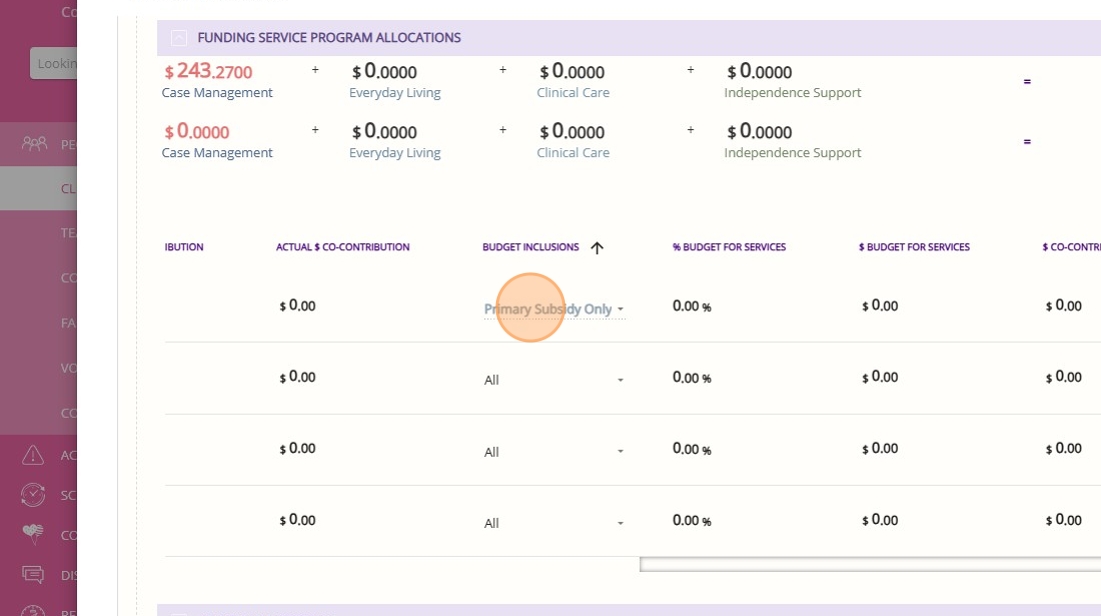Open the third row's All dropdown
This screenshot has width=1101, height=616.
(554, 452)
